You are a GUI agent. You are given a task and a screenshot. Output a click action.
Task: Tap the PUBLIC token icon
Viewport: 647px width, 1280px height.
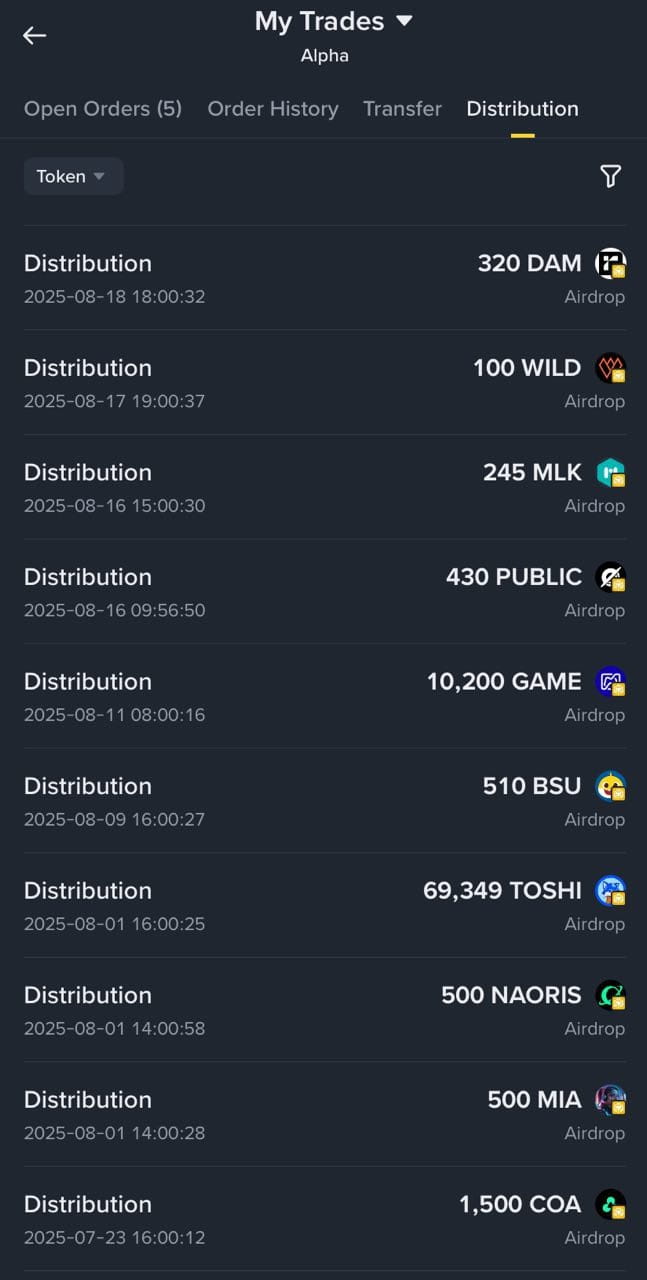coord(610,577)
